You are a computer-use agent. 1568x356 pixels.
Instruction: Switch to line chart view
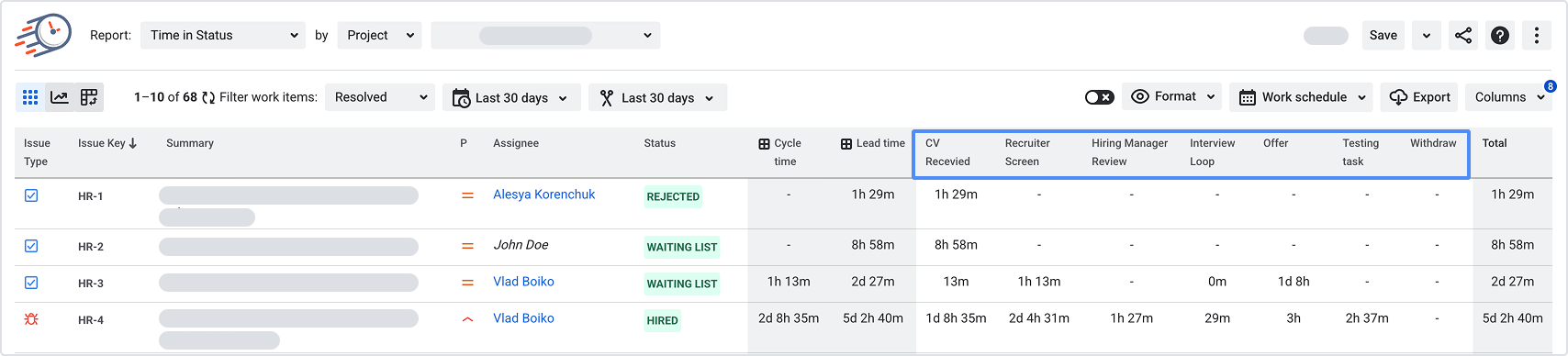[60, 97]
